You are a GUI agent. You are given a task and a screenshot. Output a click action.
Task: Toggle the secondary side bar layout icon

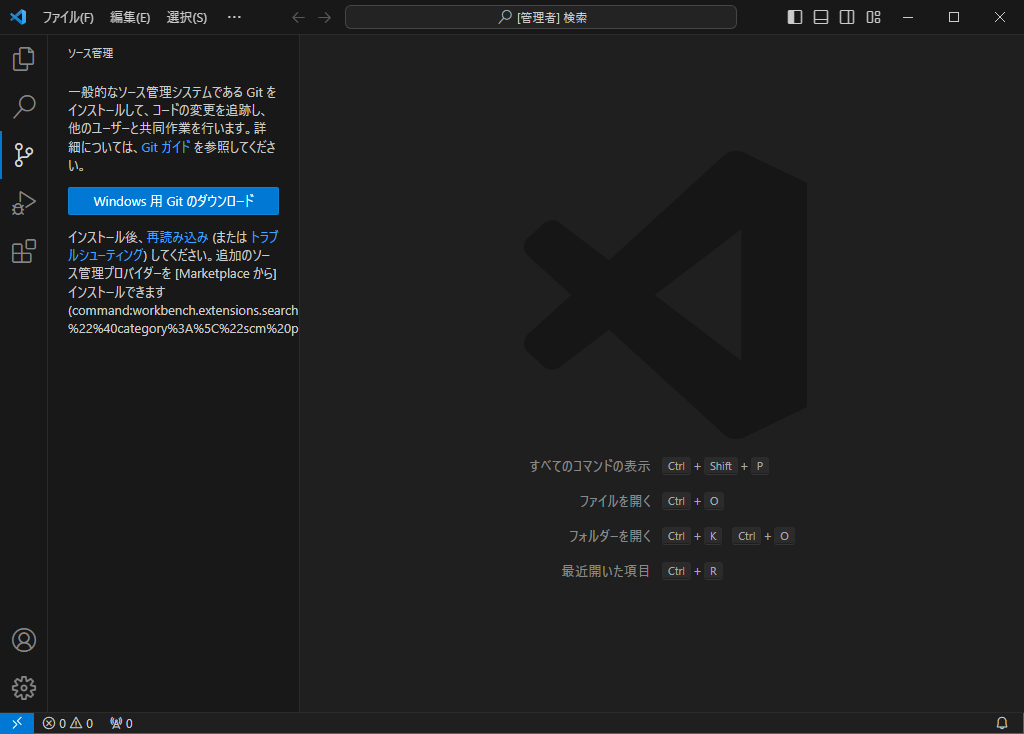click(847, 17)
